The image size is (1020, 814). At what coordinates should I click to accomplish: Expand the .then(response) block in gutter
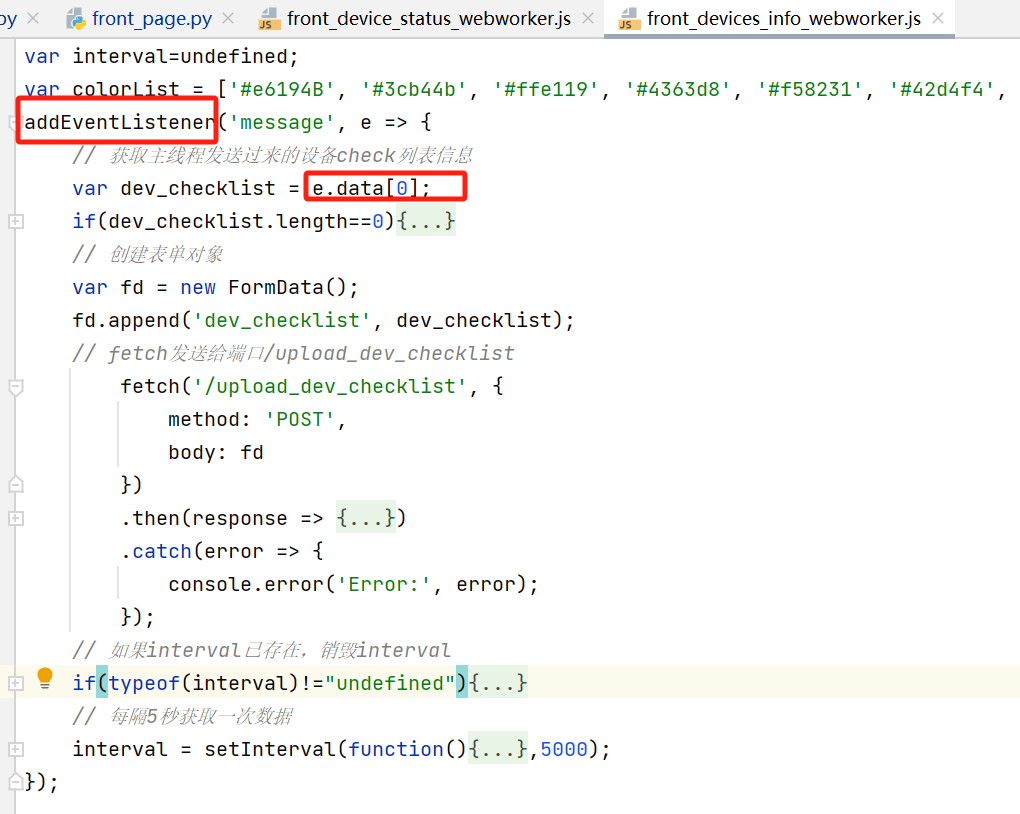[x=16, y=519]
